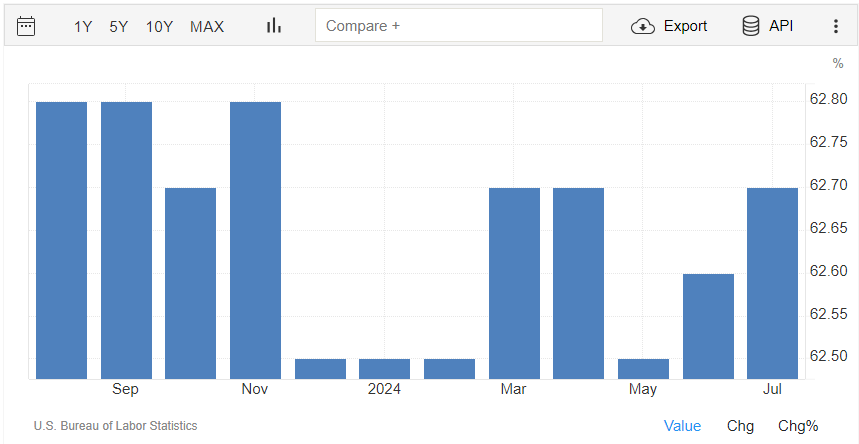Select the 1Y time range
The image size is (859, 444).
coord(83,27)
